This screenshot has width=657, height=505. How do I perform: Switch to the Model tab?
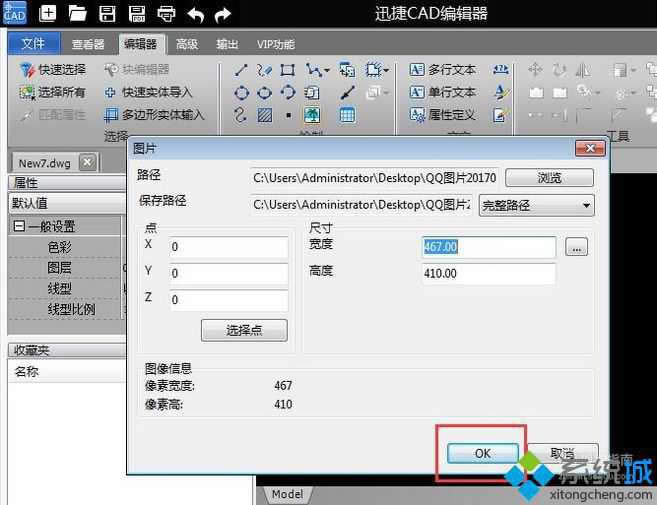[x=287, y=495]
